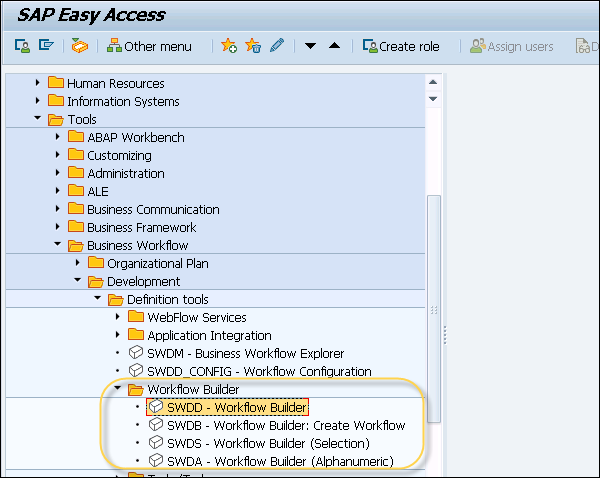This screenshot has height=478, width=600.
Task: Click the Human Resources folder icon
Action: (x=56, y=82)
